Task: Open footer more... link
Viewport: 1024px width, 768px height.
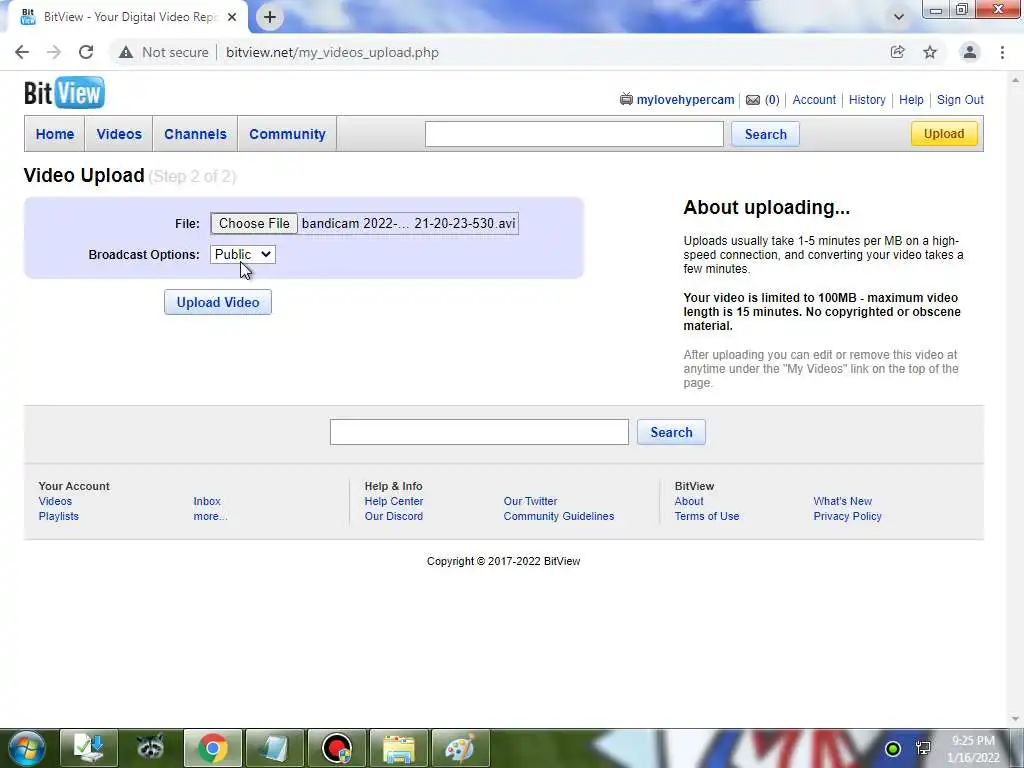Action: pos(210,516)
